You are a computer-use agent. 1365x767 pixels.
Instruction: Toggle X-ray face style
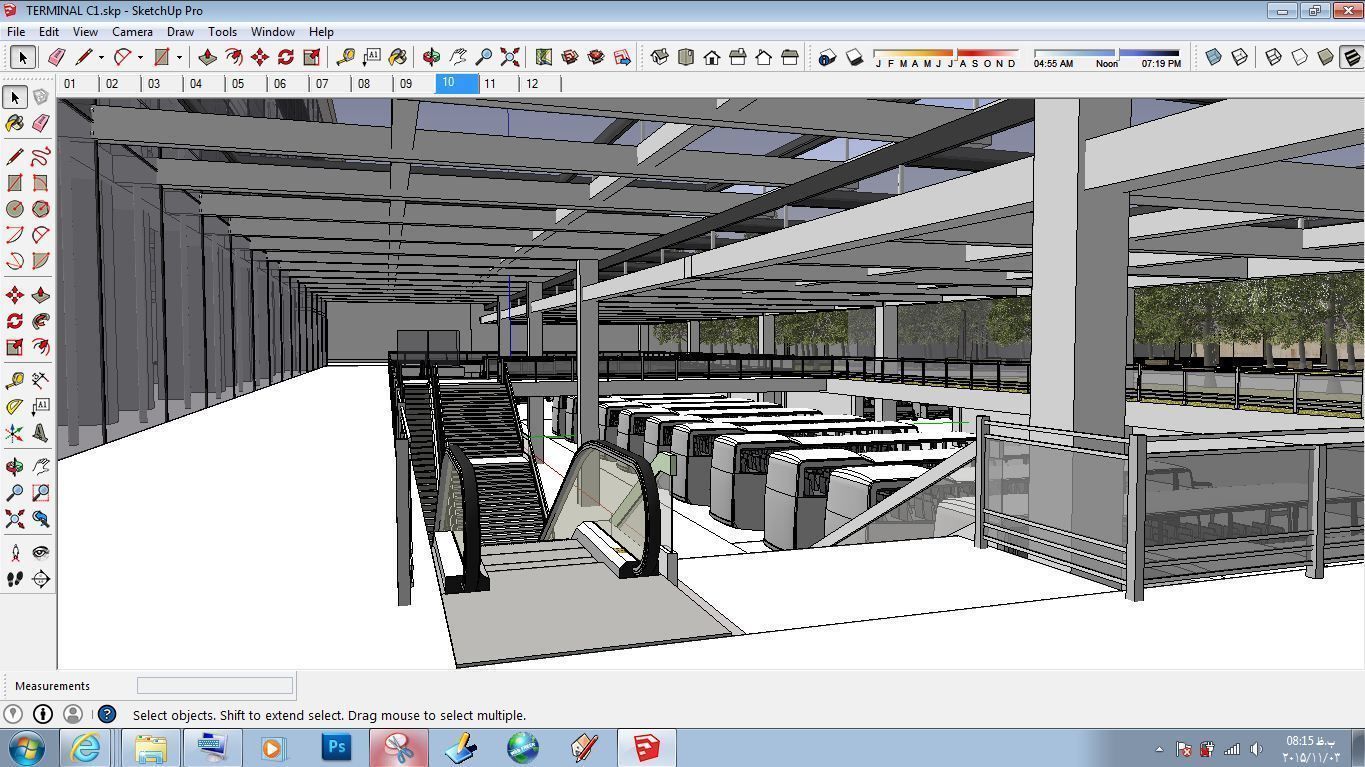click(x=1214, y=58)
